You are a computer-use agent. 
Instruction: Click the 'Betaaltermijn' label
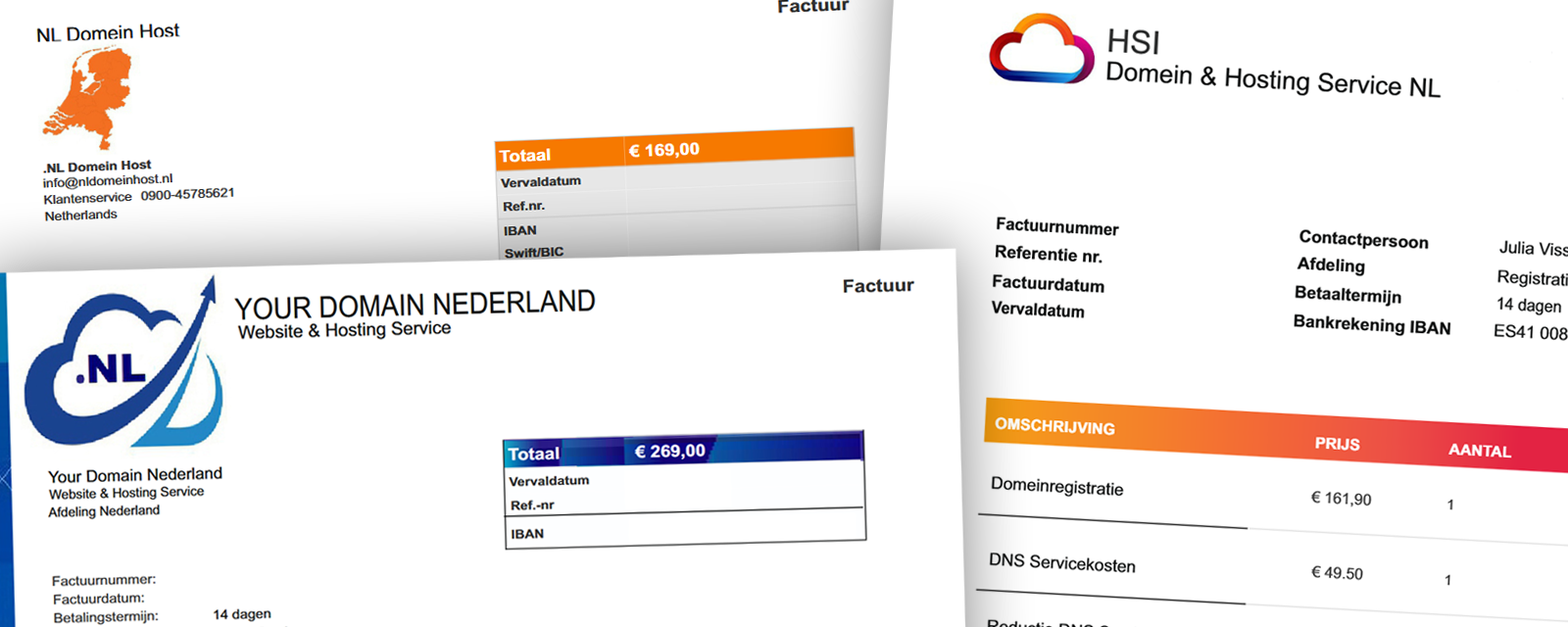1347,294
